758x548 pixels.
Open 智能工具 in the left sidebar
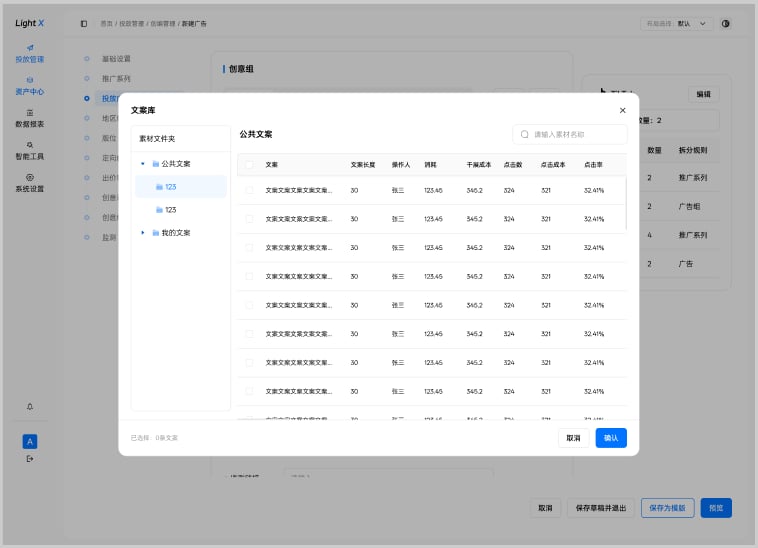click(29, 151)
